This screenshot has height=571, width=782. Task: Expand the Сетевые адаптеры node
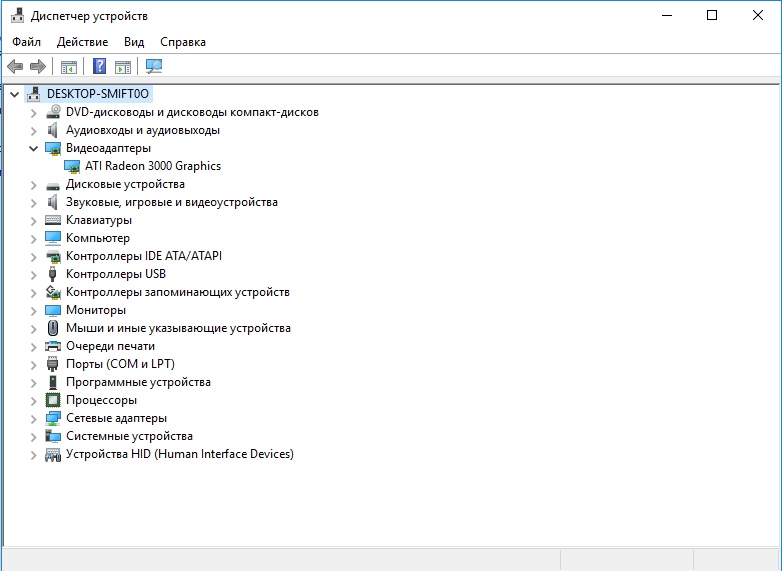tap(33, 418)
